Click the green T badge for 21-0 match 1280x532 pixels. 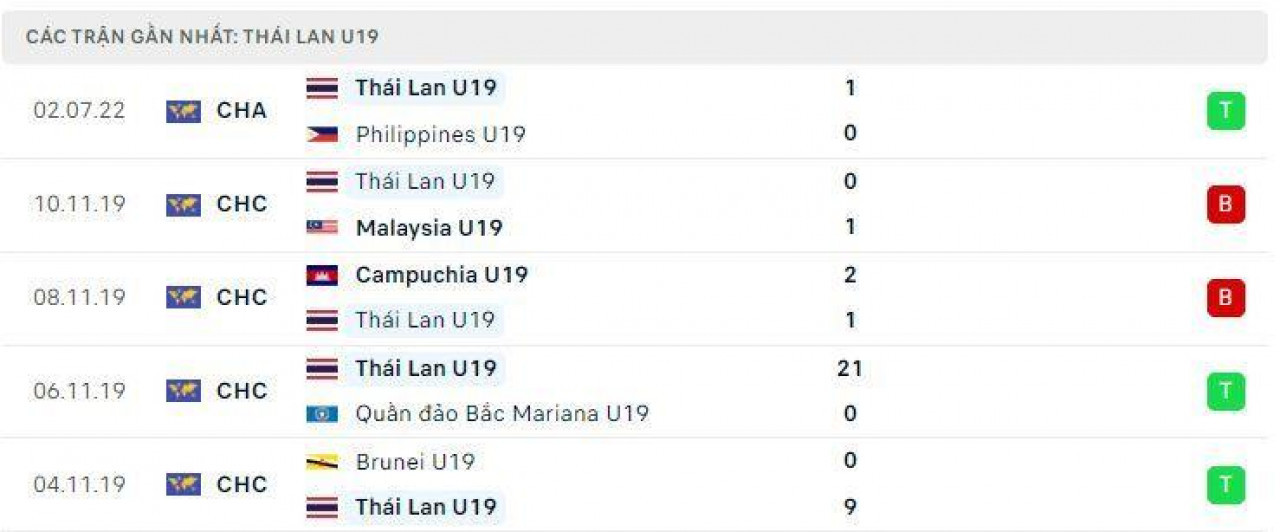1225,391
